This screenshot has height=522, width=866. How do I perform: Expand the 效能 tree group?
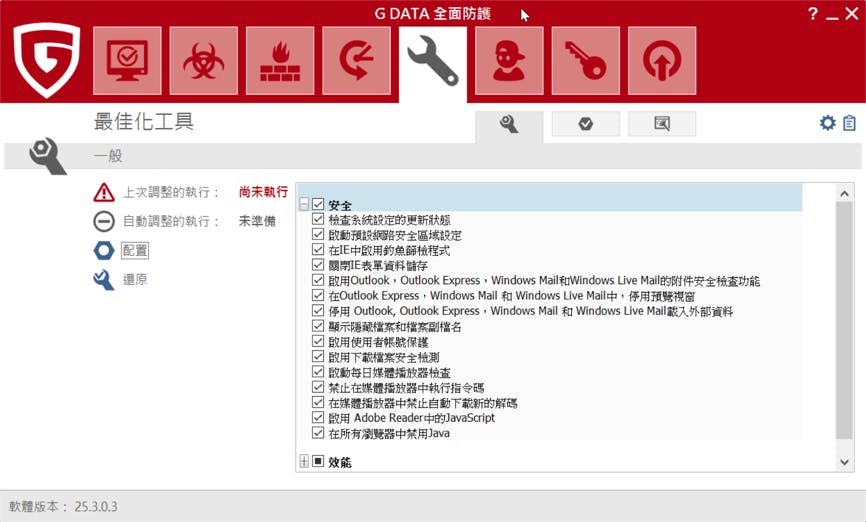304,461
